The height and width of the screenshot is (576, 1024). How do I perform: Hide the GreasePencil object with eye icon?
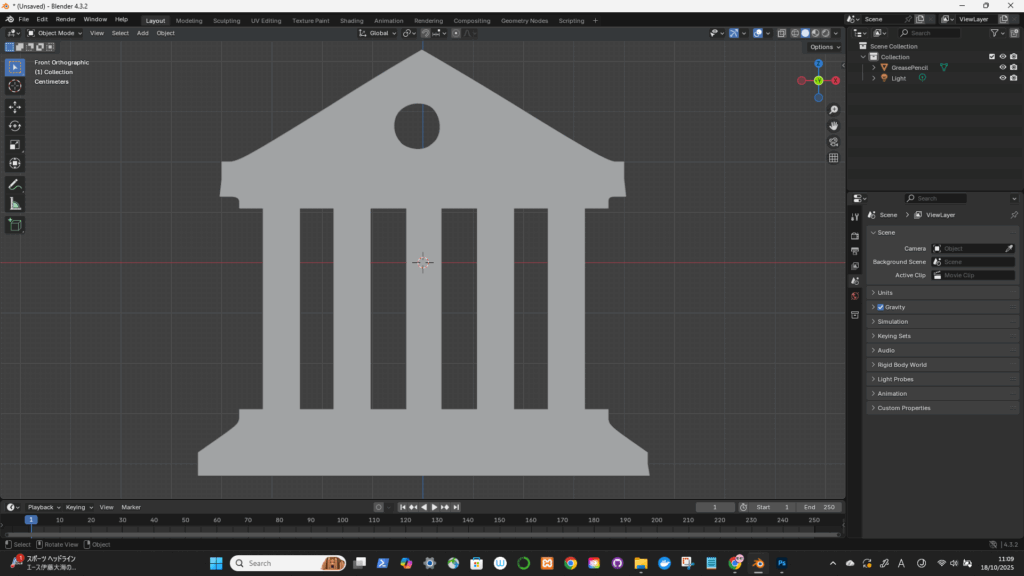tap(1002, 67)
